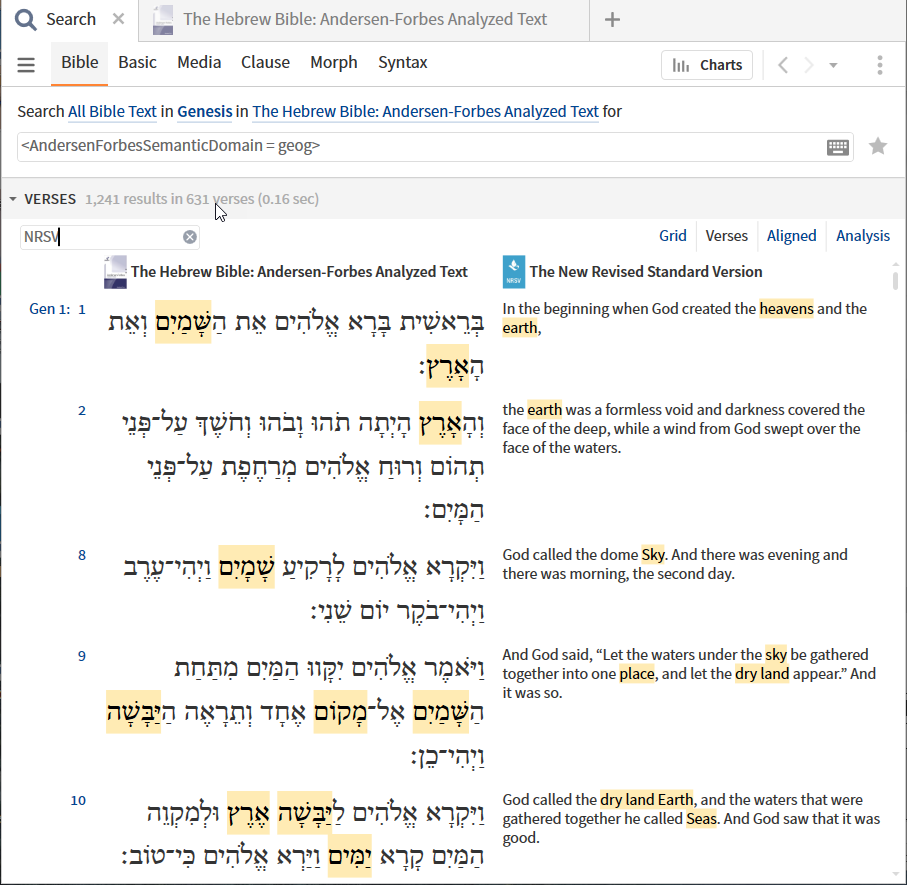Click the Hebrew Bible tab book icon
Screen dimensions: 907x885
[x=163, y=20]
